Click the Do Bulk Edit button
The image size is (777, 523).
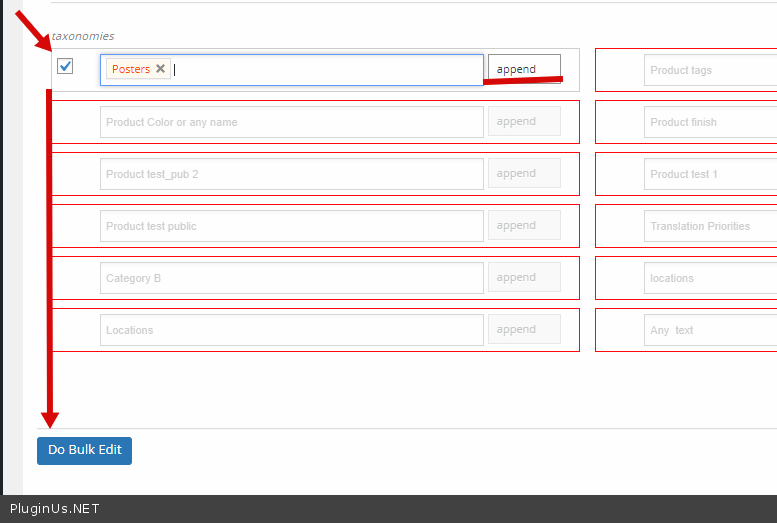click(x=84, y=450)
